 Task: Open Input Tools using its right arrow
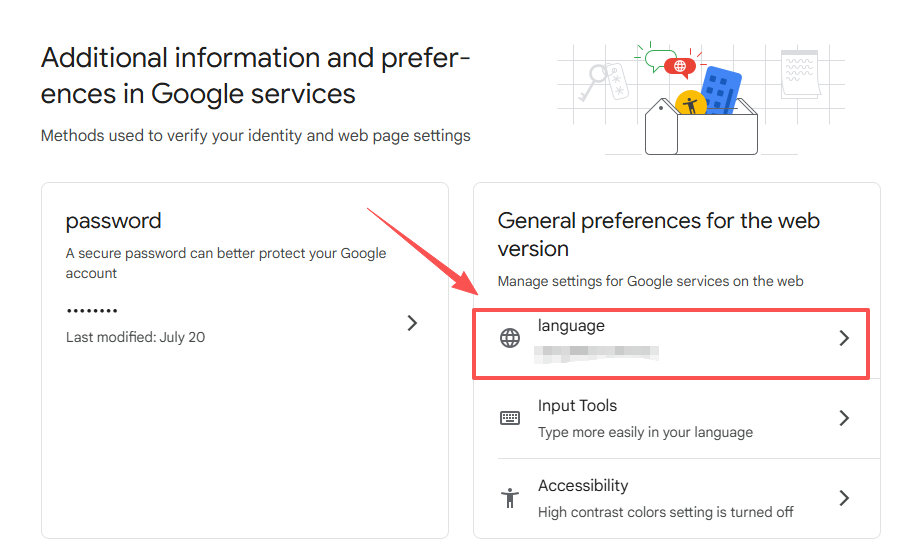coord(844,418)
